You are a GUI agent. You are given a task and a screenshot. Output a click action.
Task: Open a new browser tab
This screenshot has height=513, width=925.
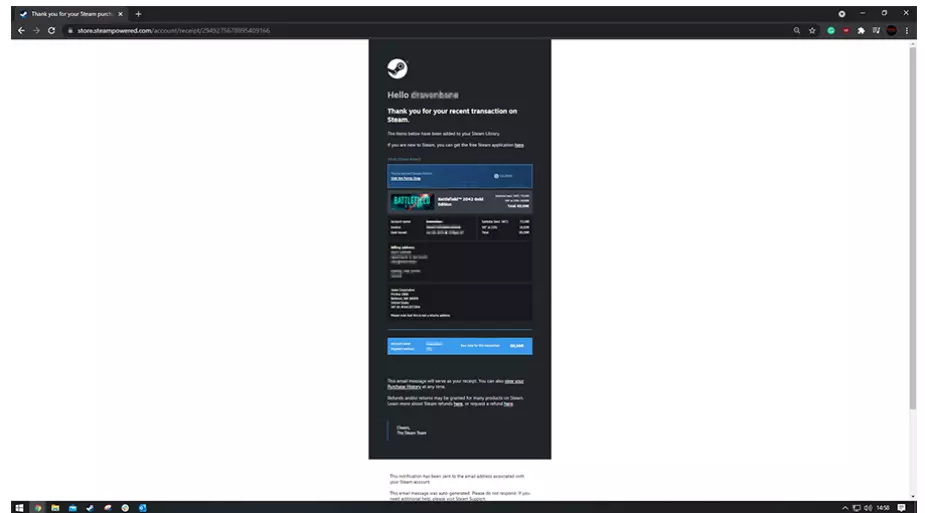(x=138, y=14)
